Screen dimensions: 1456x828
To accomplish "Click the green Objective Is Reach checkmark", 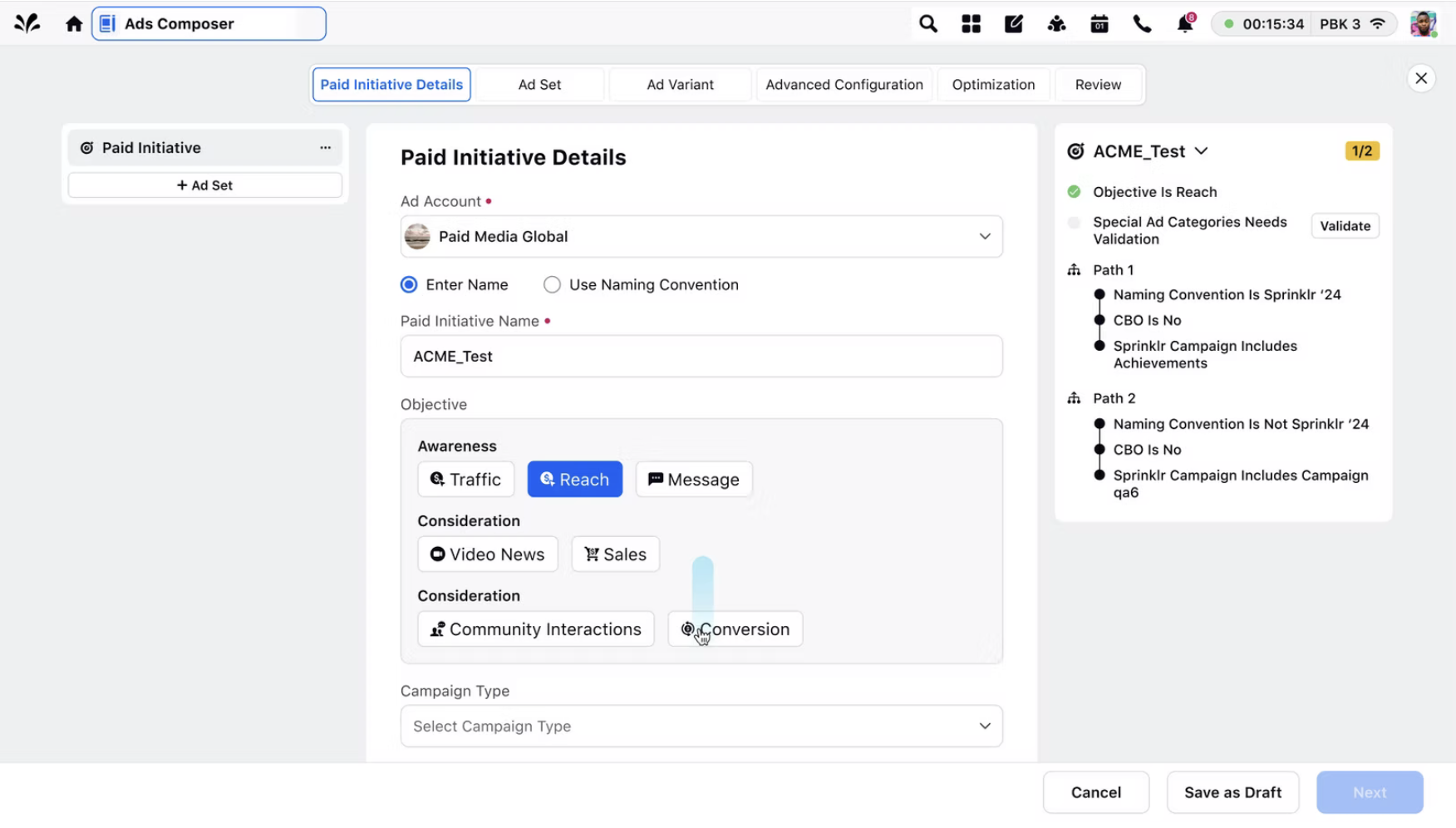I will click(x=1074, y=192).
